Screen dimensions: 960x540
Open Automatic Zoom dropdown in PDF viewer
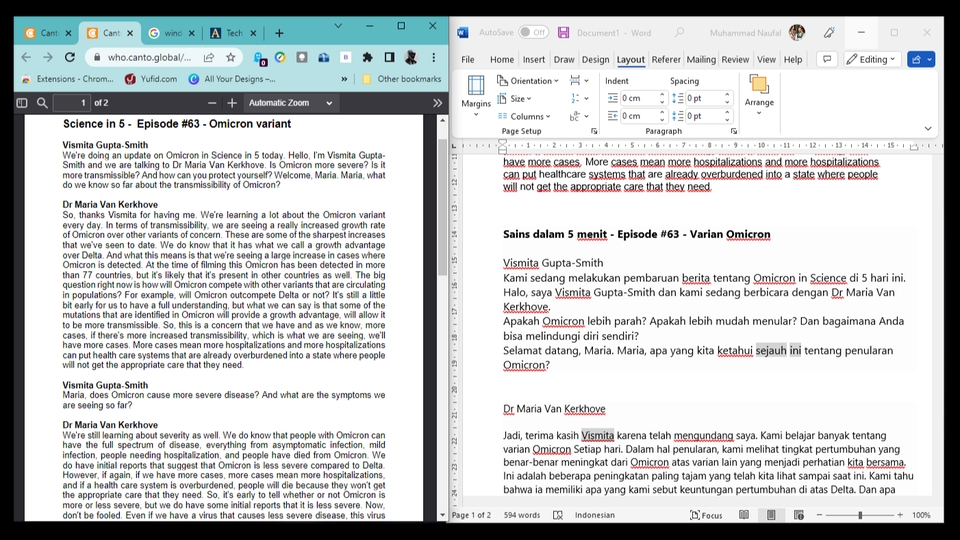[x=290, y=103]
